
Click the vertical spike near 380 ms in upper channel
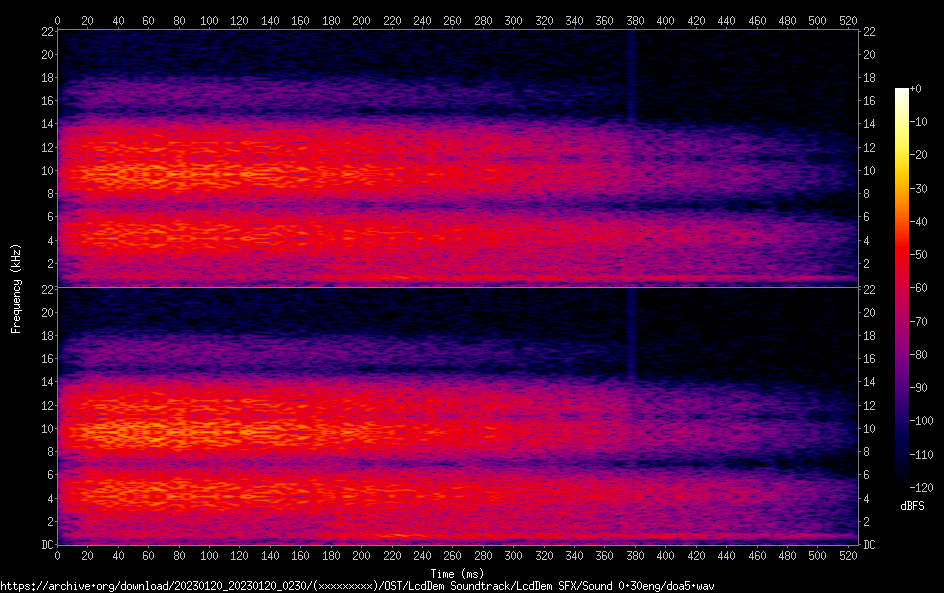point(631,80)
